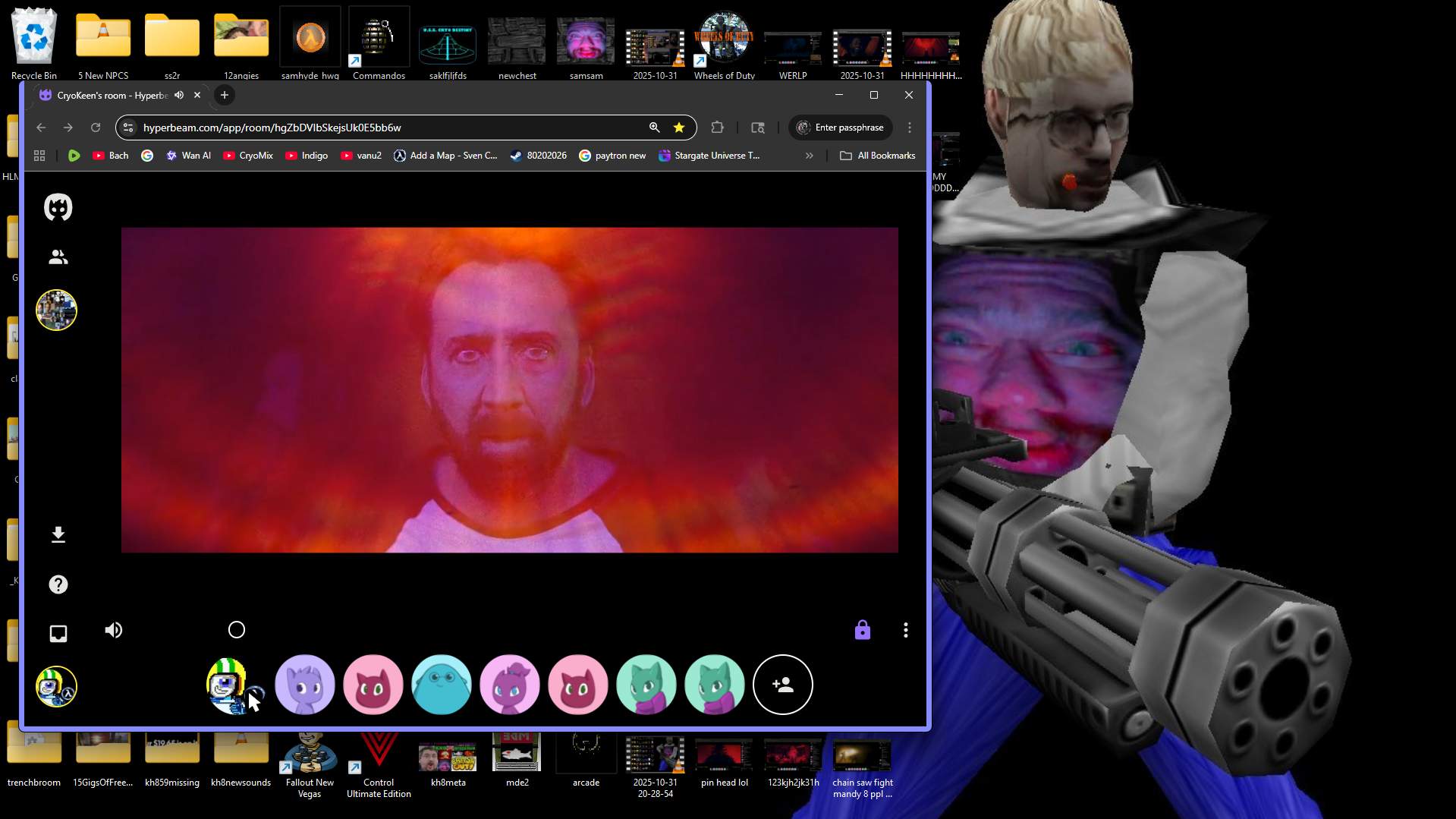1456x819 pixels.
Task: Open a new browser tab
Action: pos(224,95)
